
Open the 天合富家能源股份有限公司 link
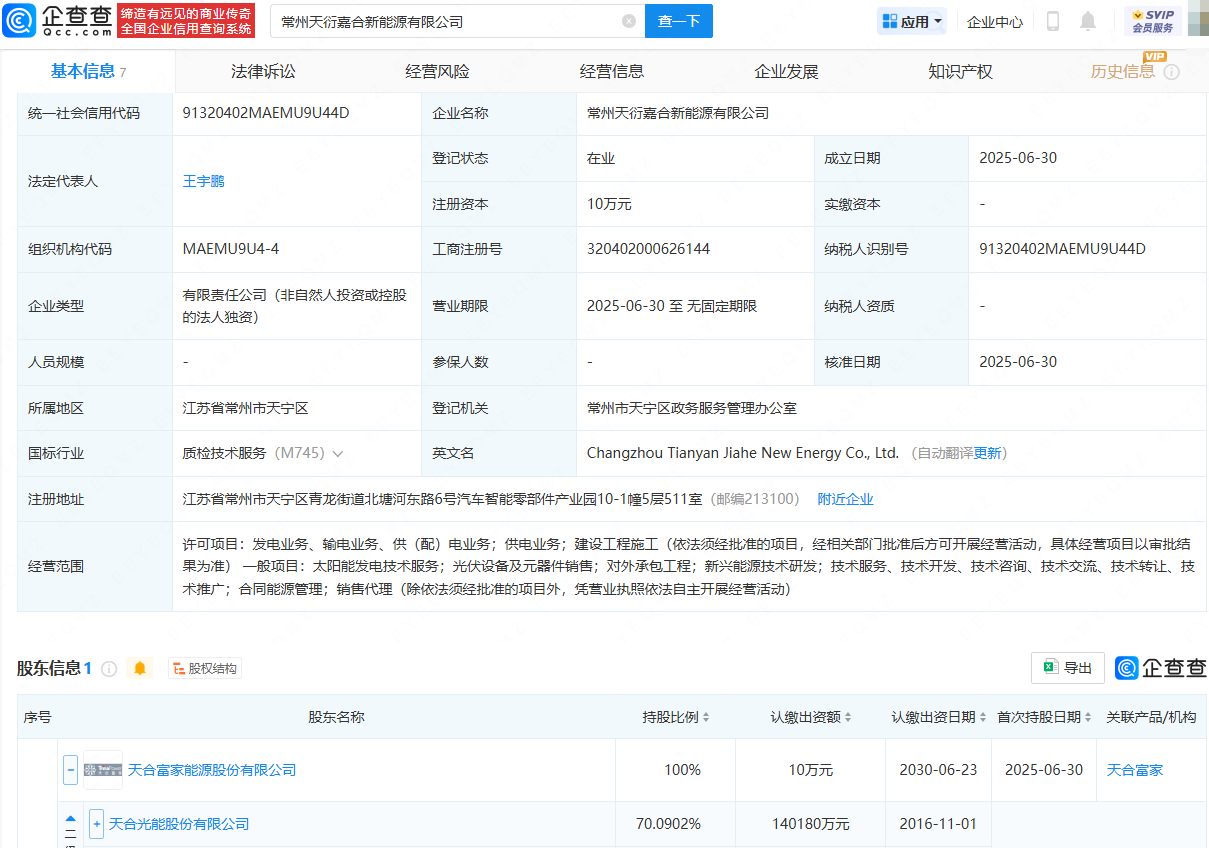[212, 770]
